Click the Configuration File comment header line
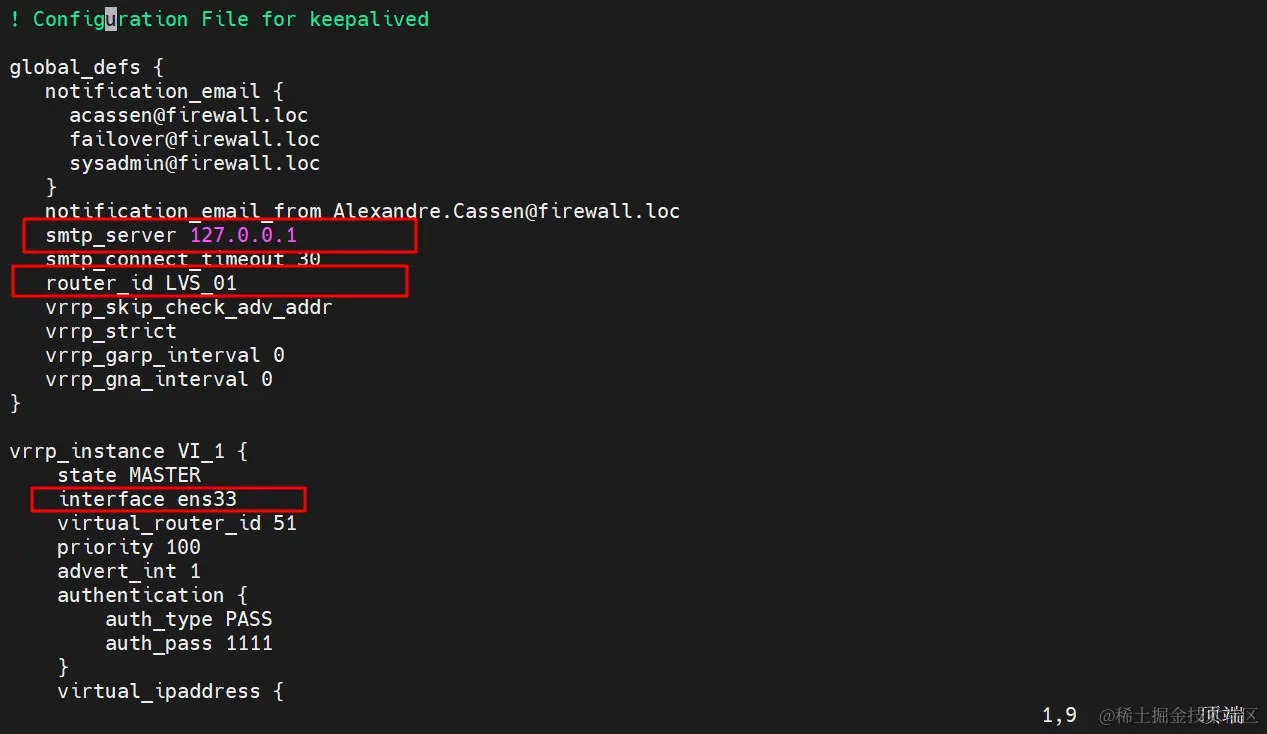This screenshot has height=734, width=1267. (x=219, y=19)
